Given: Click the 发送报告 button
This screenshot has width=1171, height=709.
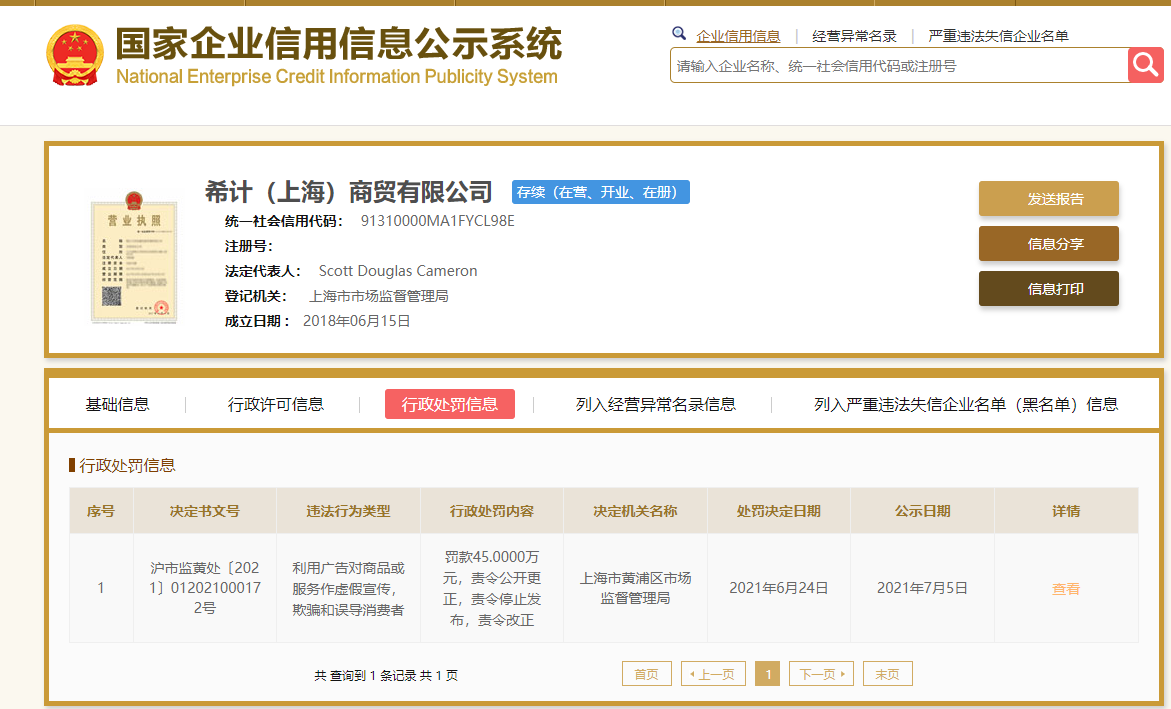Looking at the screenshot, I should point(1049,199).
